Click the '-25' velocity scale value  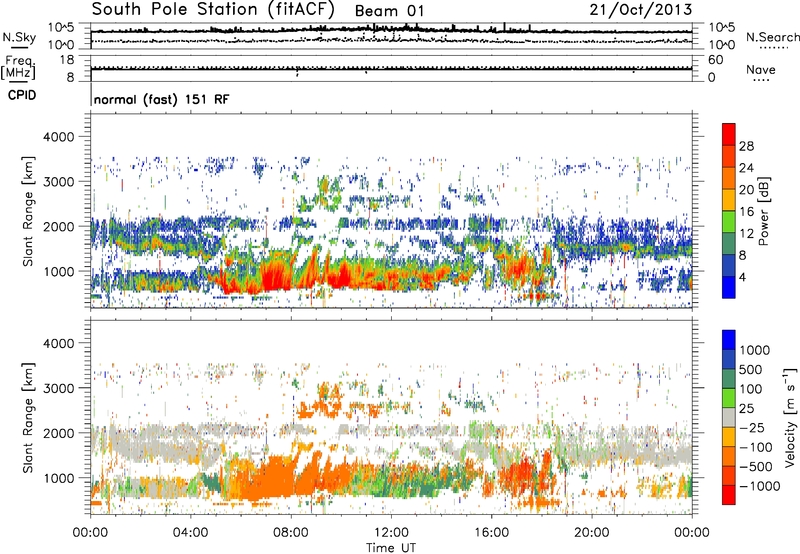tap(751, 427)
